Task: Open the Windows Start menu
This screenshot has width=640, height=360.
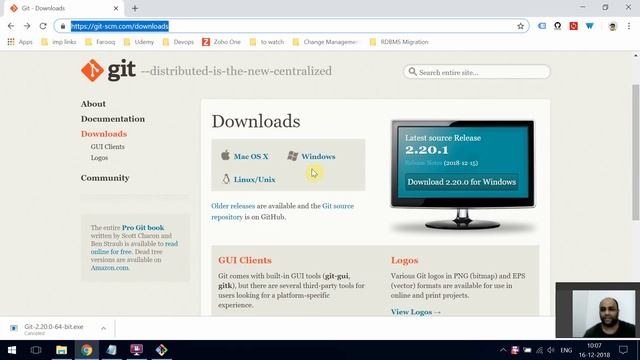Action: [x=11, y=350]
